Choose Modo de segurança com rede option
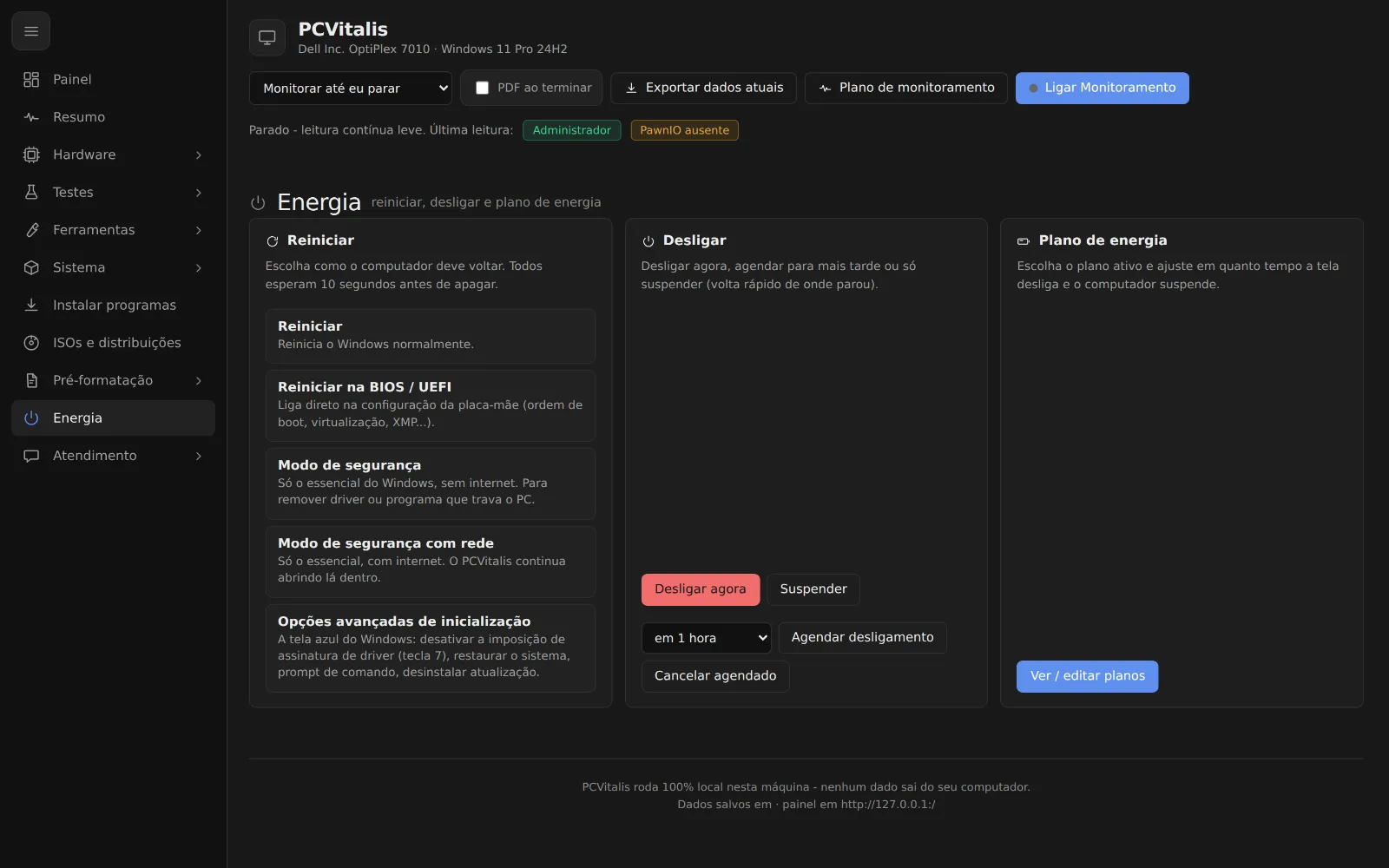Screen dimensions: 1389x868 coord(431,562)
